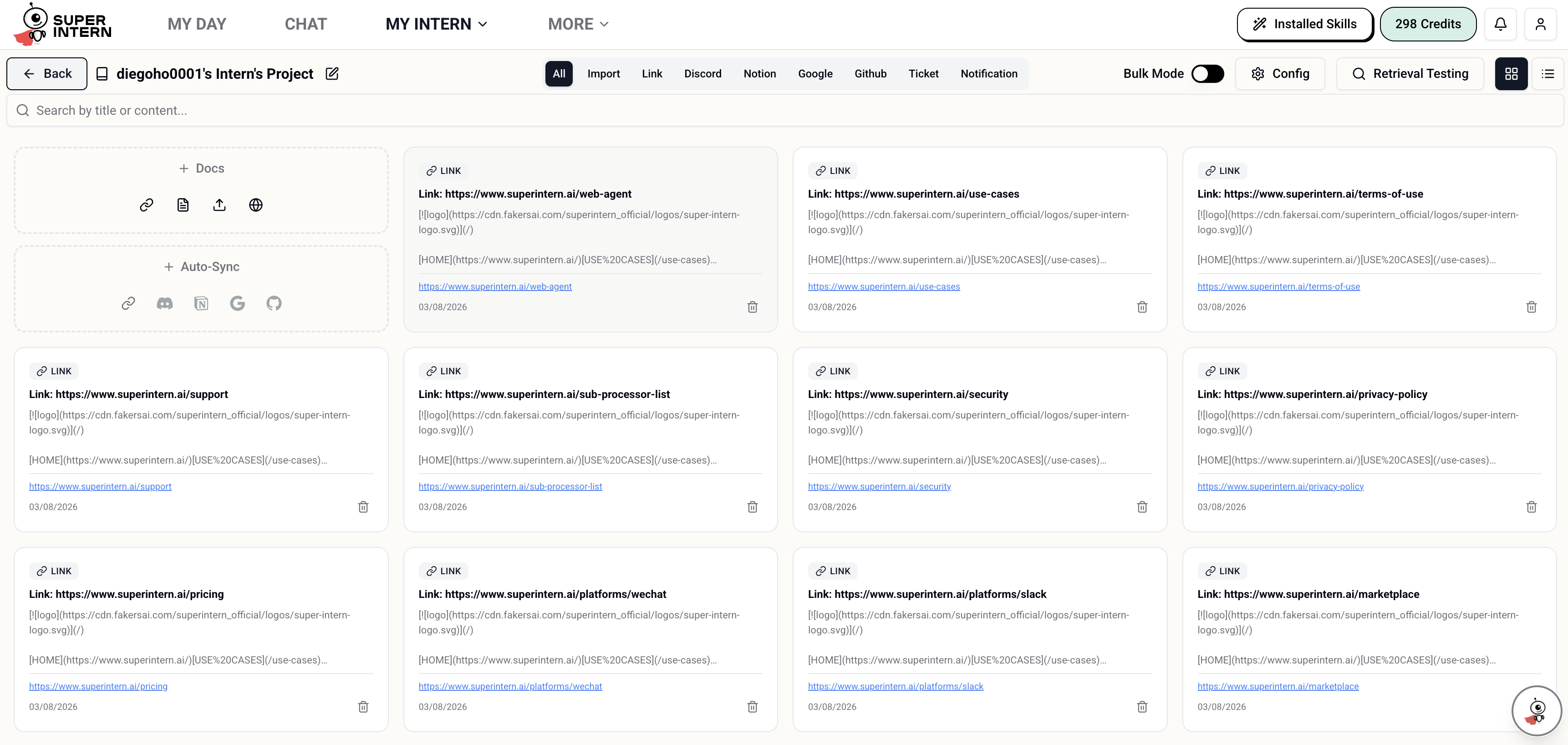Viewport: 1568px width, 745px height.
Task: Open the CHAT tab
Action: pos(305,24)
